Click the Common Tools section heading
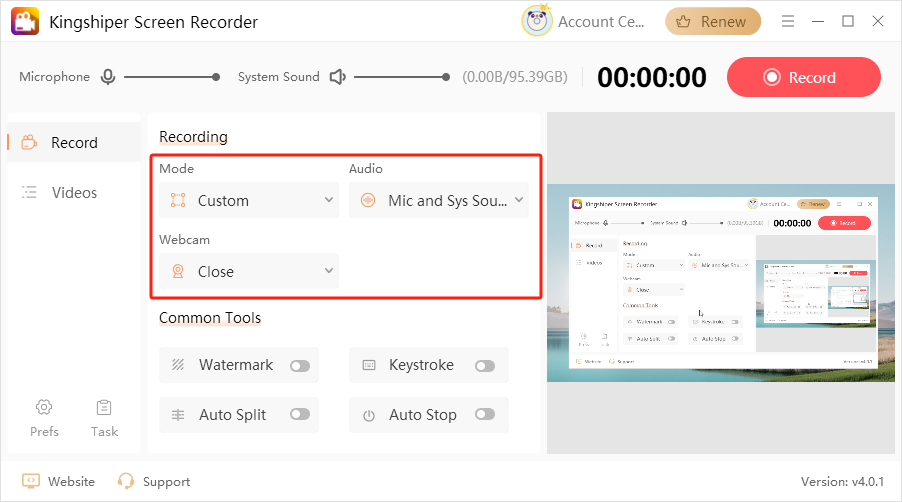Screen dimensions: 902x502 pyautogui.click(x=210, y=317)
